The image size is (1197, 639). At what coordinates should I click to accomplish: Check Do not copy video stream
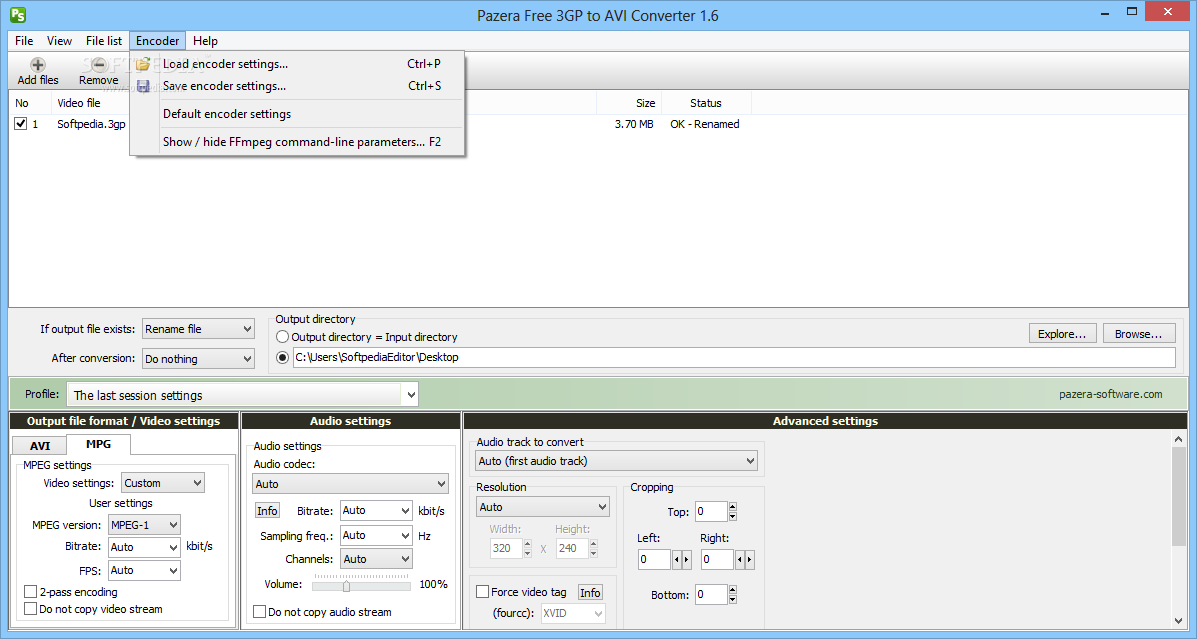(x=31, y=608)
